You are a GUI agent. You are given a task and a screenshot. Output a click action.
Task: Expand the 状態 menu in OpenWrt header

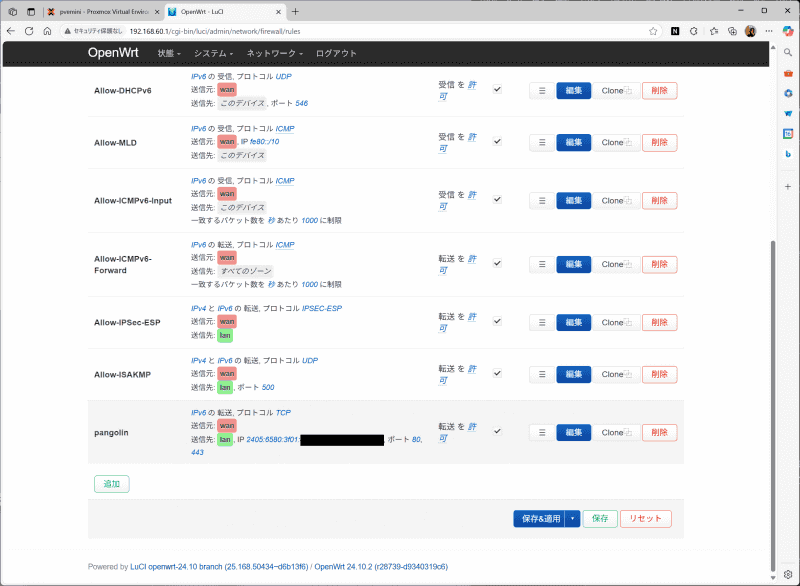coord(169,53)
